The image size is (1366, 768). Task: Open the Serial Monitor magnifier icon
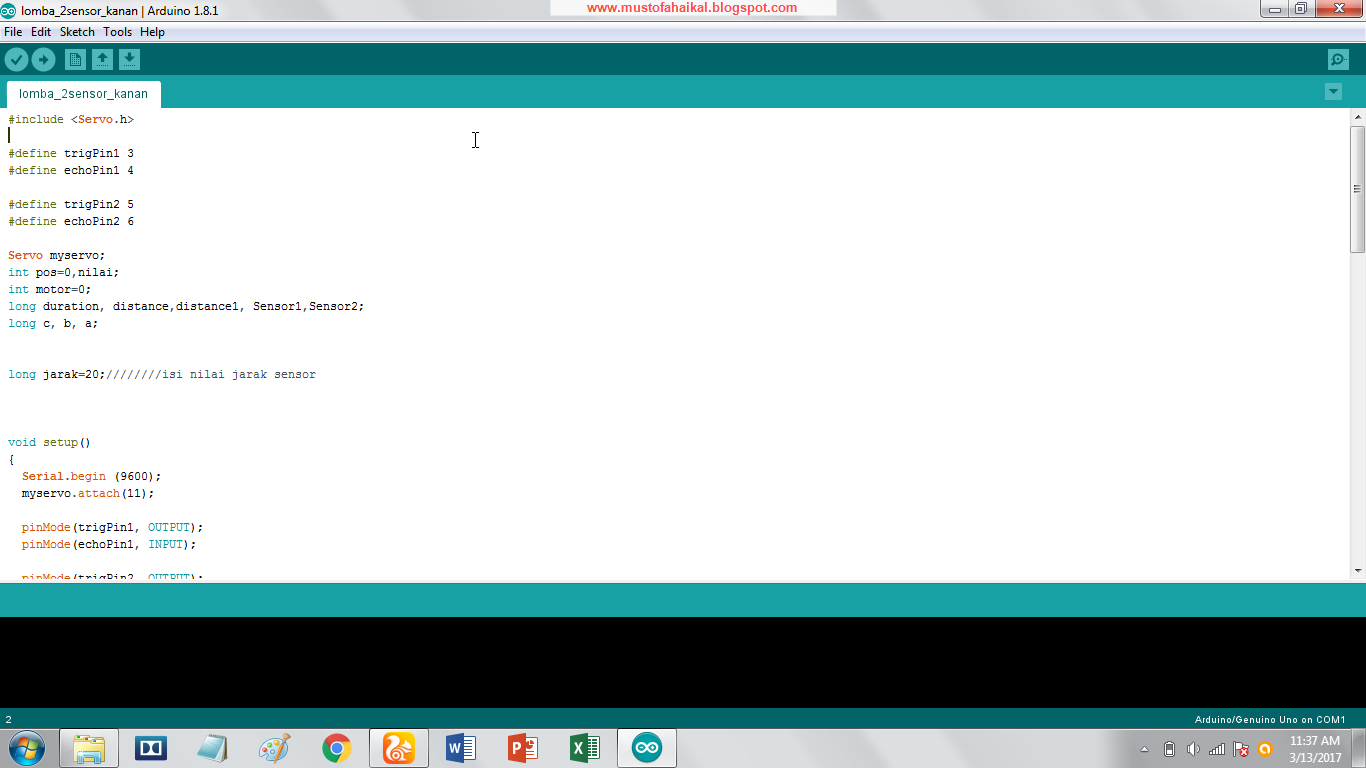pyautogui.click(x=1337, y=59)
